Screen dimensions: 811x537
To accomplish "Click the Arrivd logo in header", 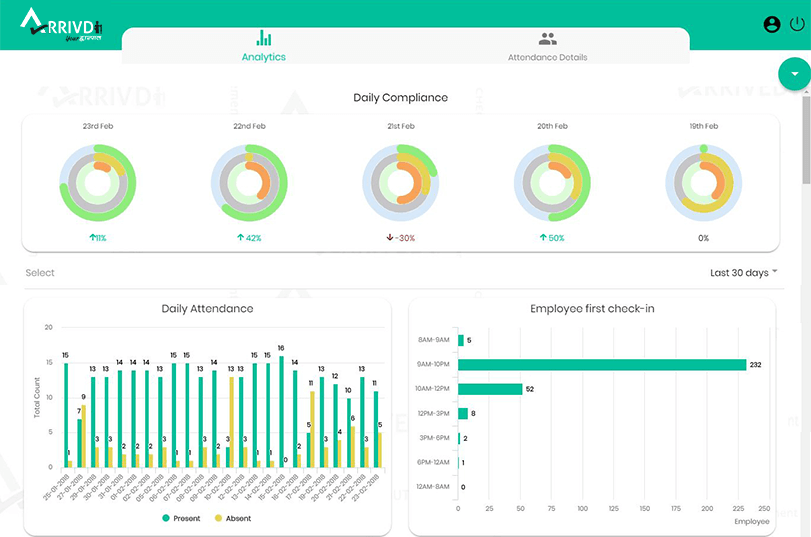I will coord(61,24).
